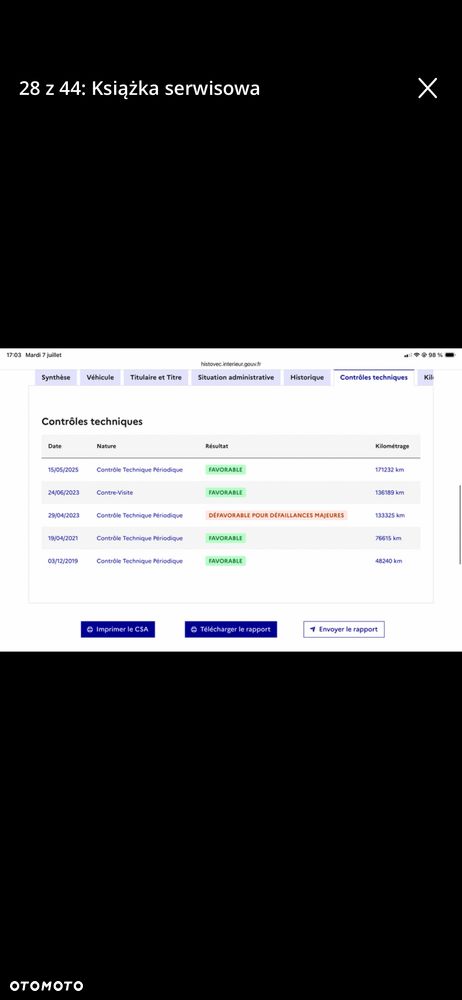462x1000 pixels.
Task: Click Télécharger le rapport button
Action: [231, 629]
